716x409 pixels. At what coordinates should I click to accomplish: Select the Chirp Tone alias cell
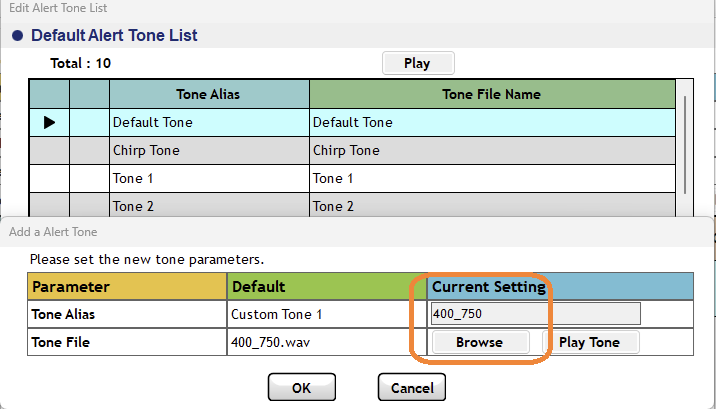(x=209, y=151)
